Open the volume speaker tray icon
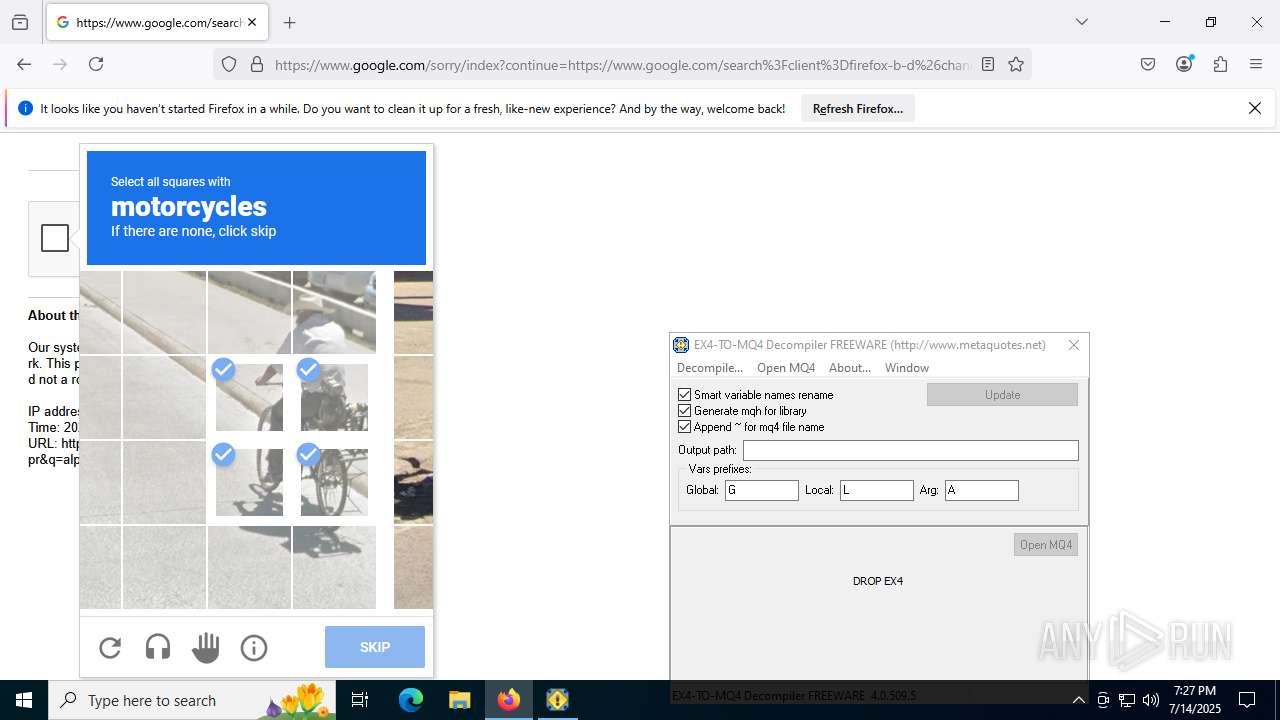Image resolution: width=1280 pixels, height=720 pixels. (x=1151, y=700)
